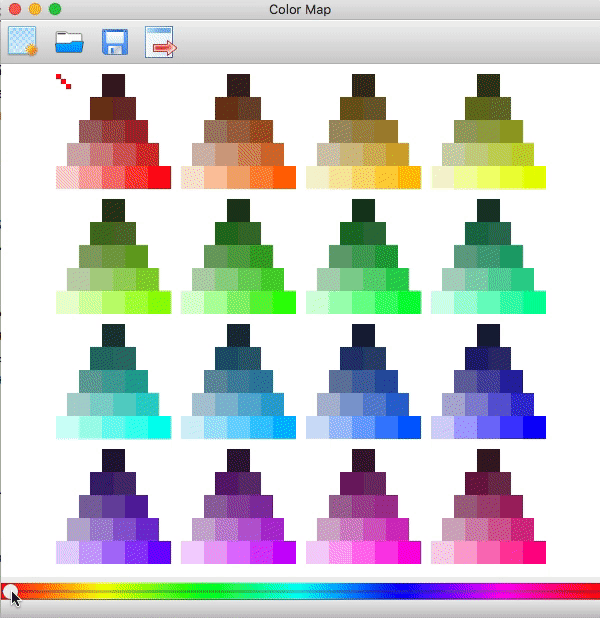
Task: Select the dark green top swatch of third green pyramid
Action: coord(363,210)
